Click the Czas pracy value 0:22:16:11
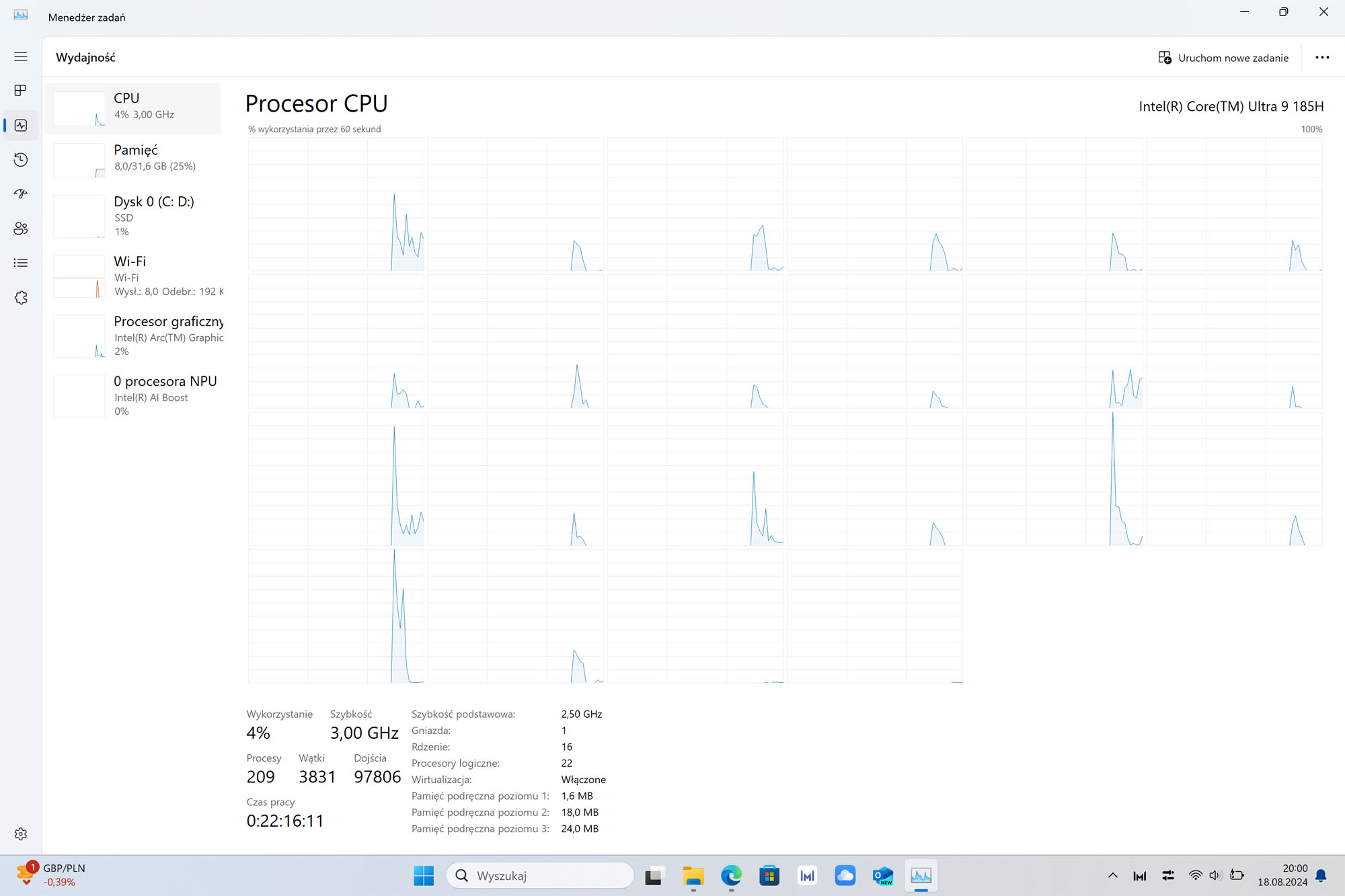The image size is (1345, 896). [x=285, y=821]
